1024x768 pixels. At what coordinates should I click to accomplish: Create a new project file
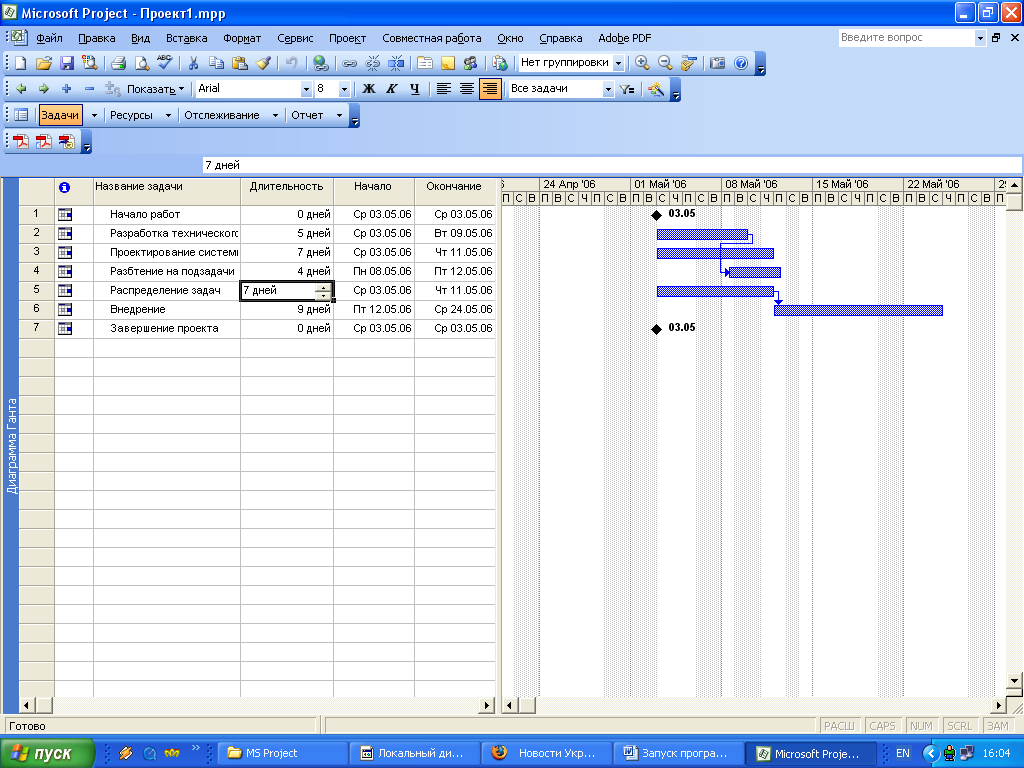pos(21,63)
